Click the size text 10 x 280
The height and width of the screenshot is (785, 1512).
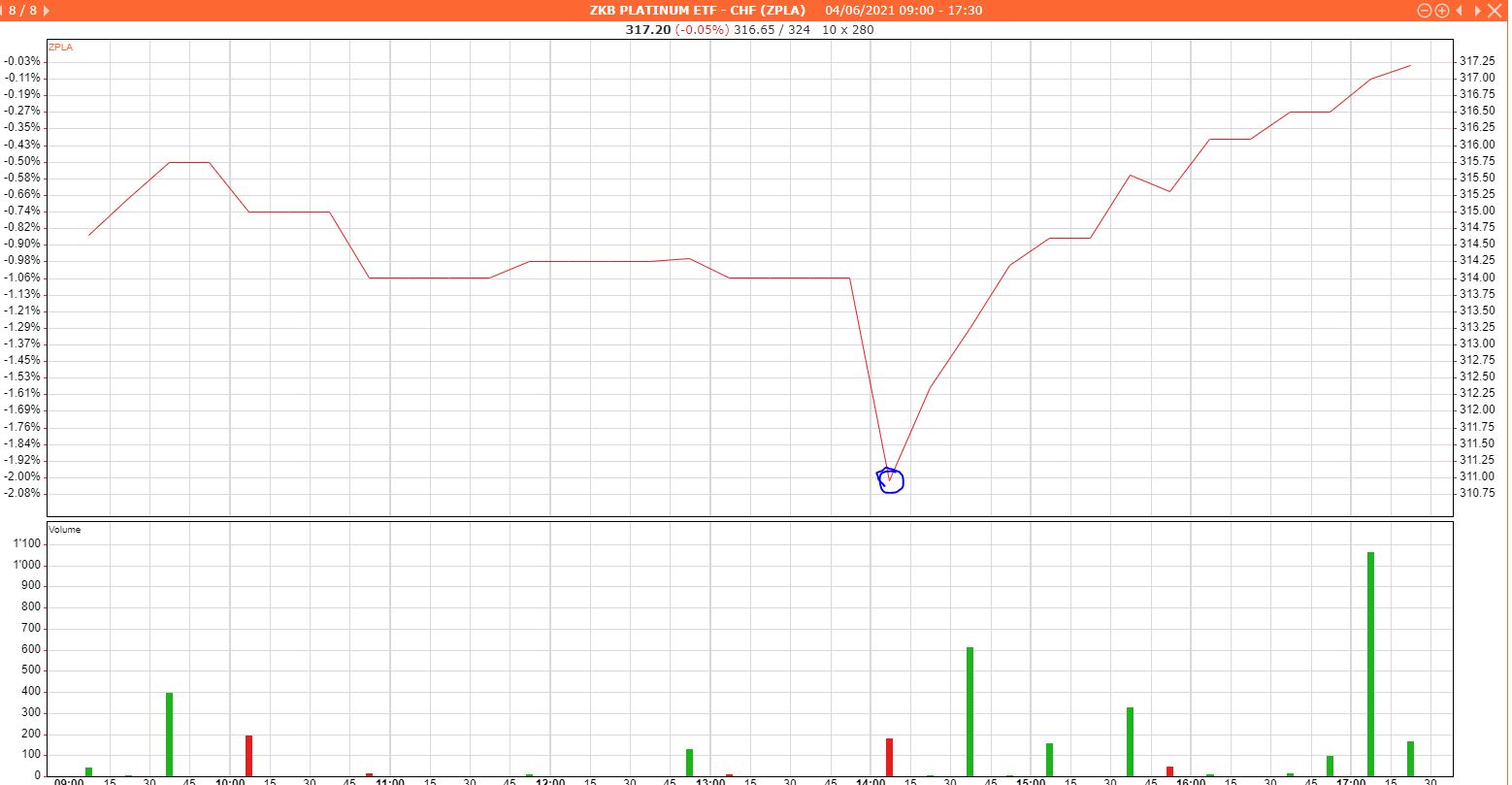[x=848, y=29]
